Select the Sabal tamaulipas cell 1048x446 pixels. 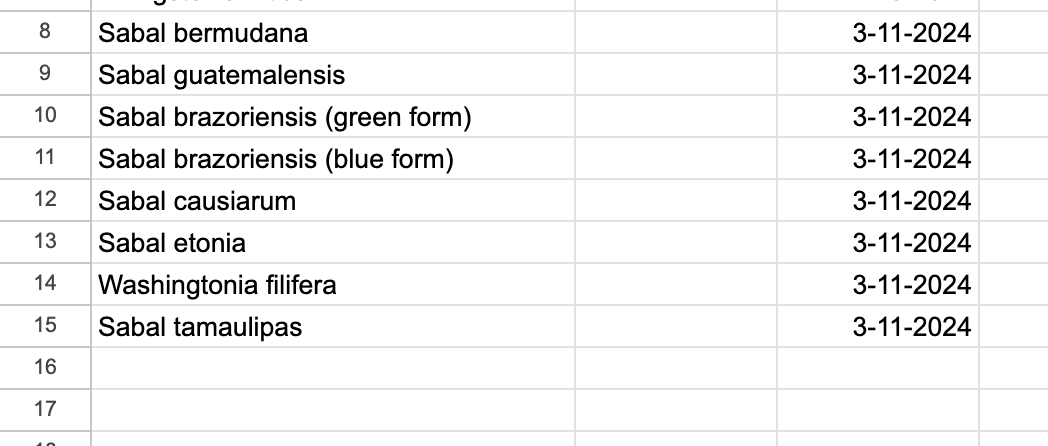(333, 326)
